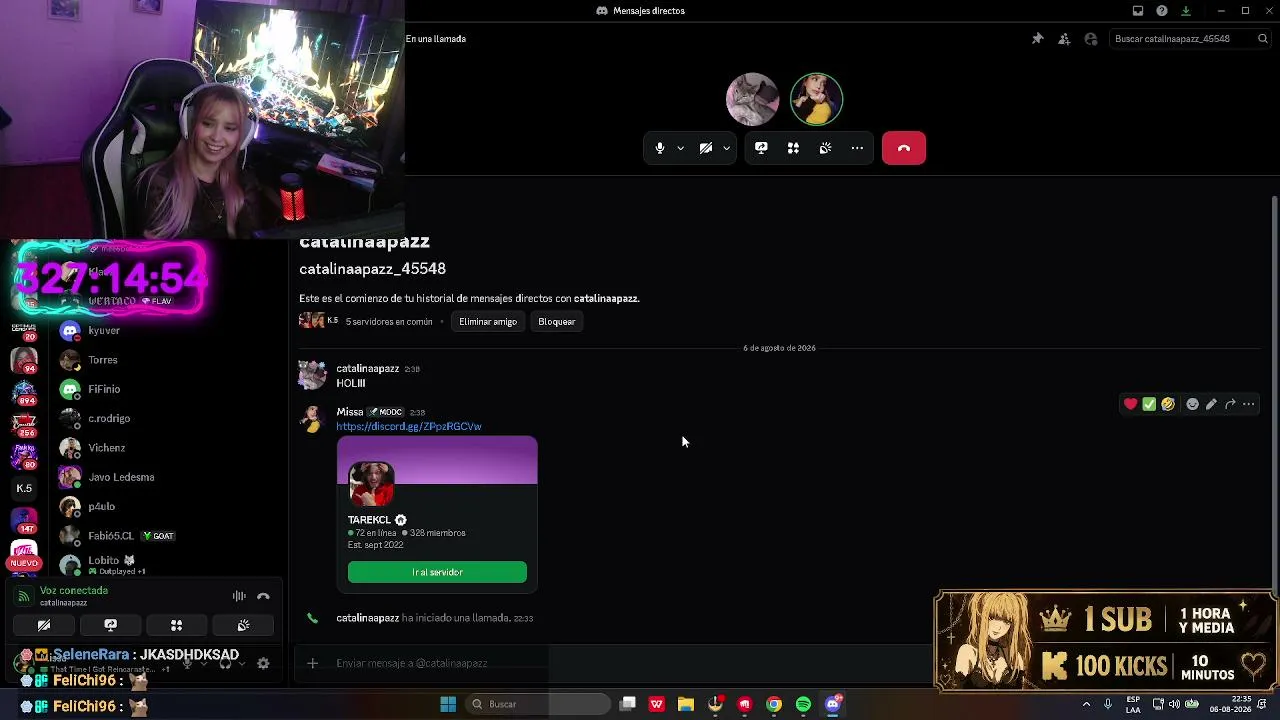The width and height of the screenshot is (1280, 720).
Task: Open Discord help
Action: pos(1162,11)
